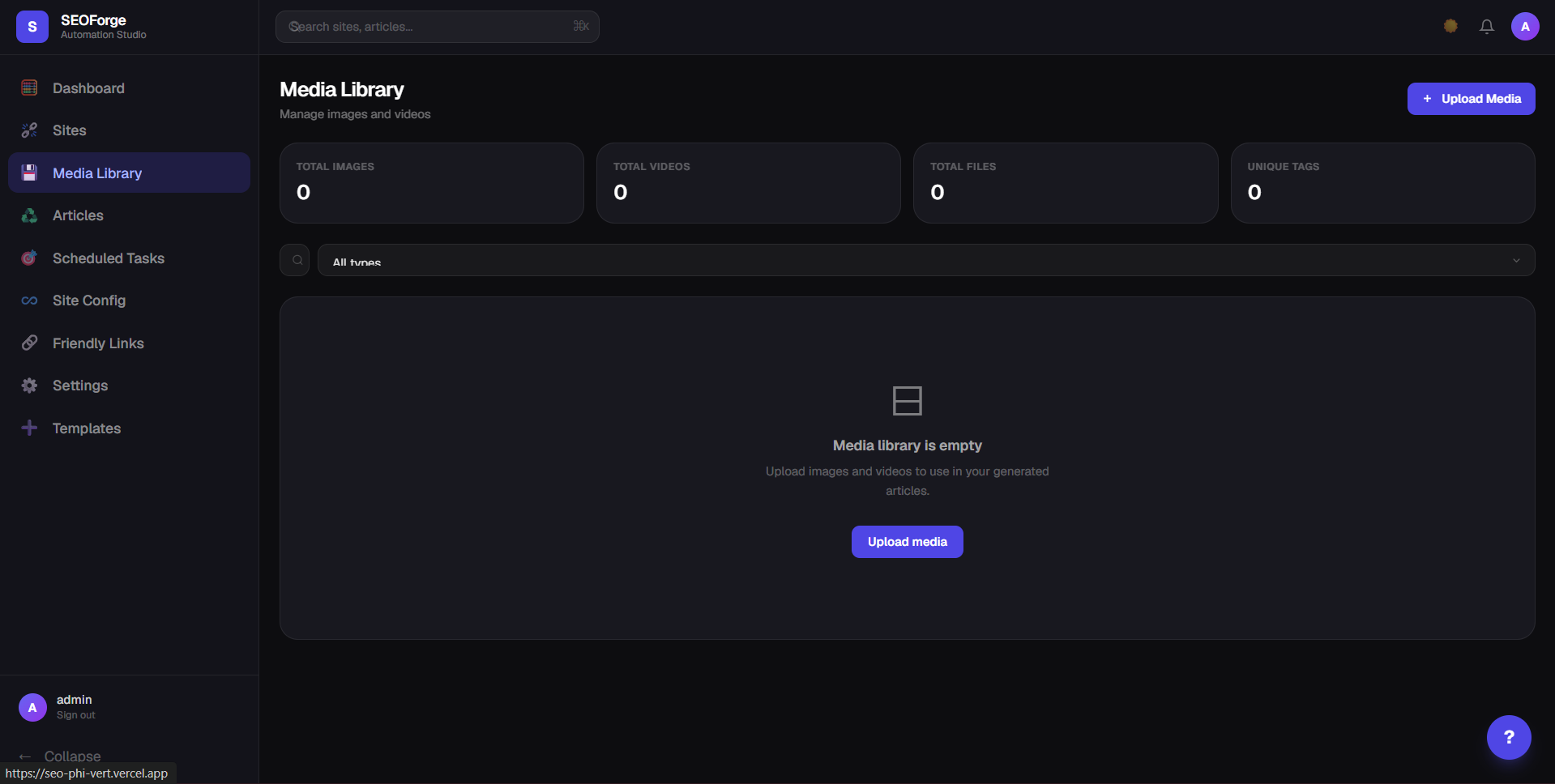
Task: Click the keyboard shortcut hint in search
Action: [581, 26]
